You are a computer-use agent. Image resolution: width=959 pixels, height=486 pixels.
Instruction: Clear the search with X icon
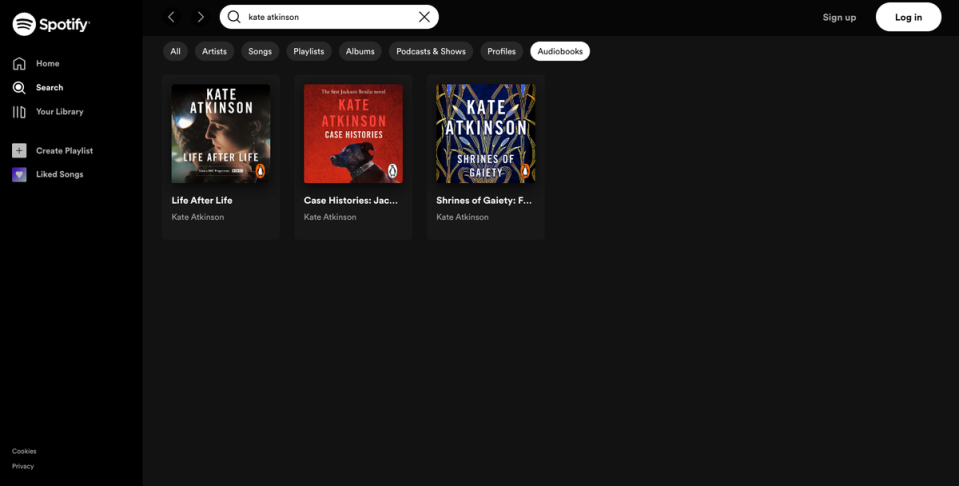click(424, 17)
